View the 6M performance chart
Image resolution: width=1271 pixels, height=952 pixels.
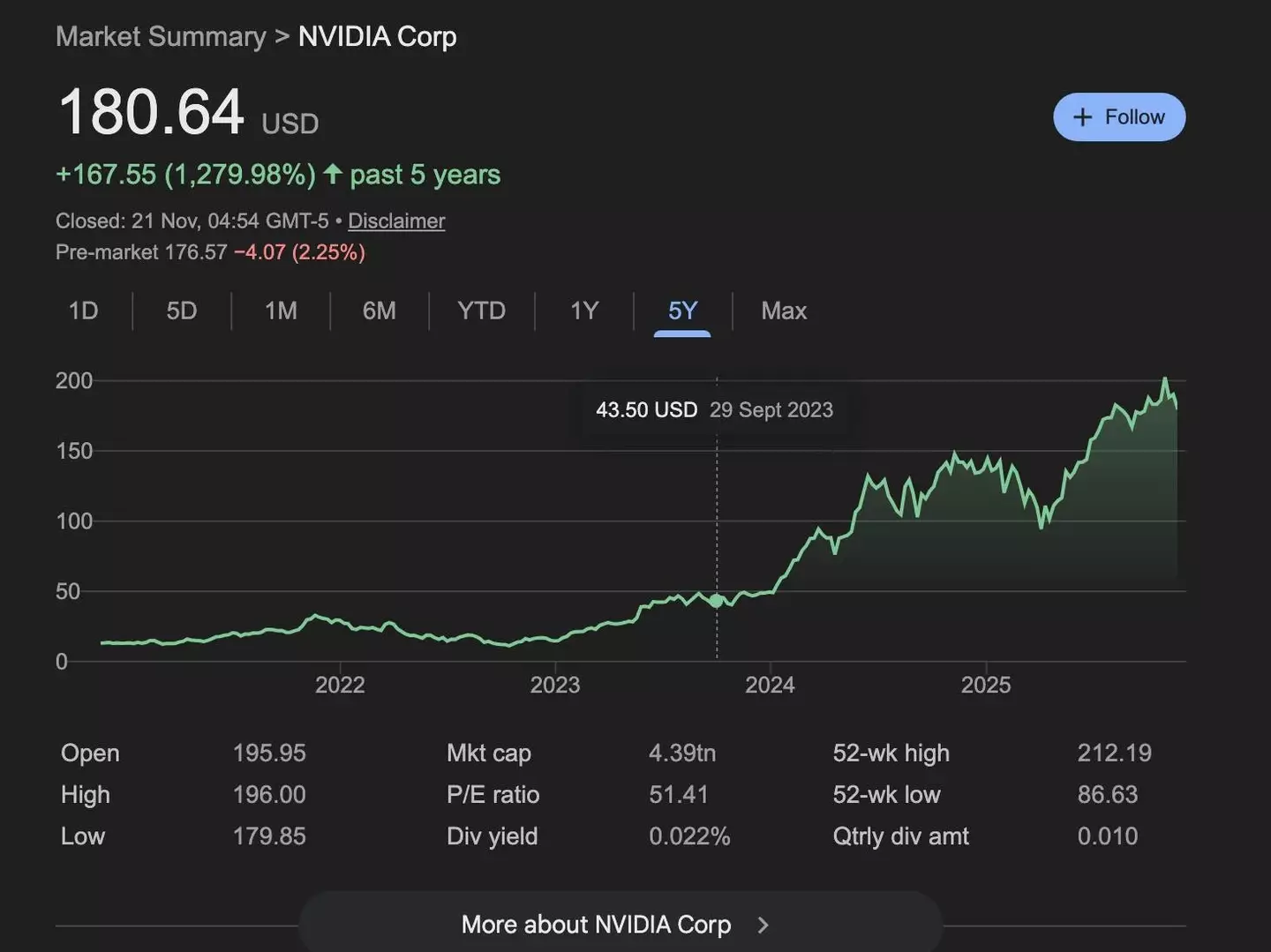click(379, 311)
